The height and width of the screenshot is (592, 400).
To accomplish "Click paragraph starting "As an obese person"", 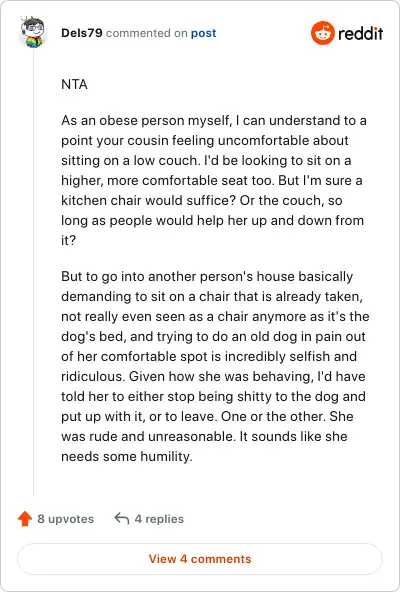I will click(x=214, y=180).
